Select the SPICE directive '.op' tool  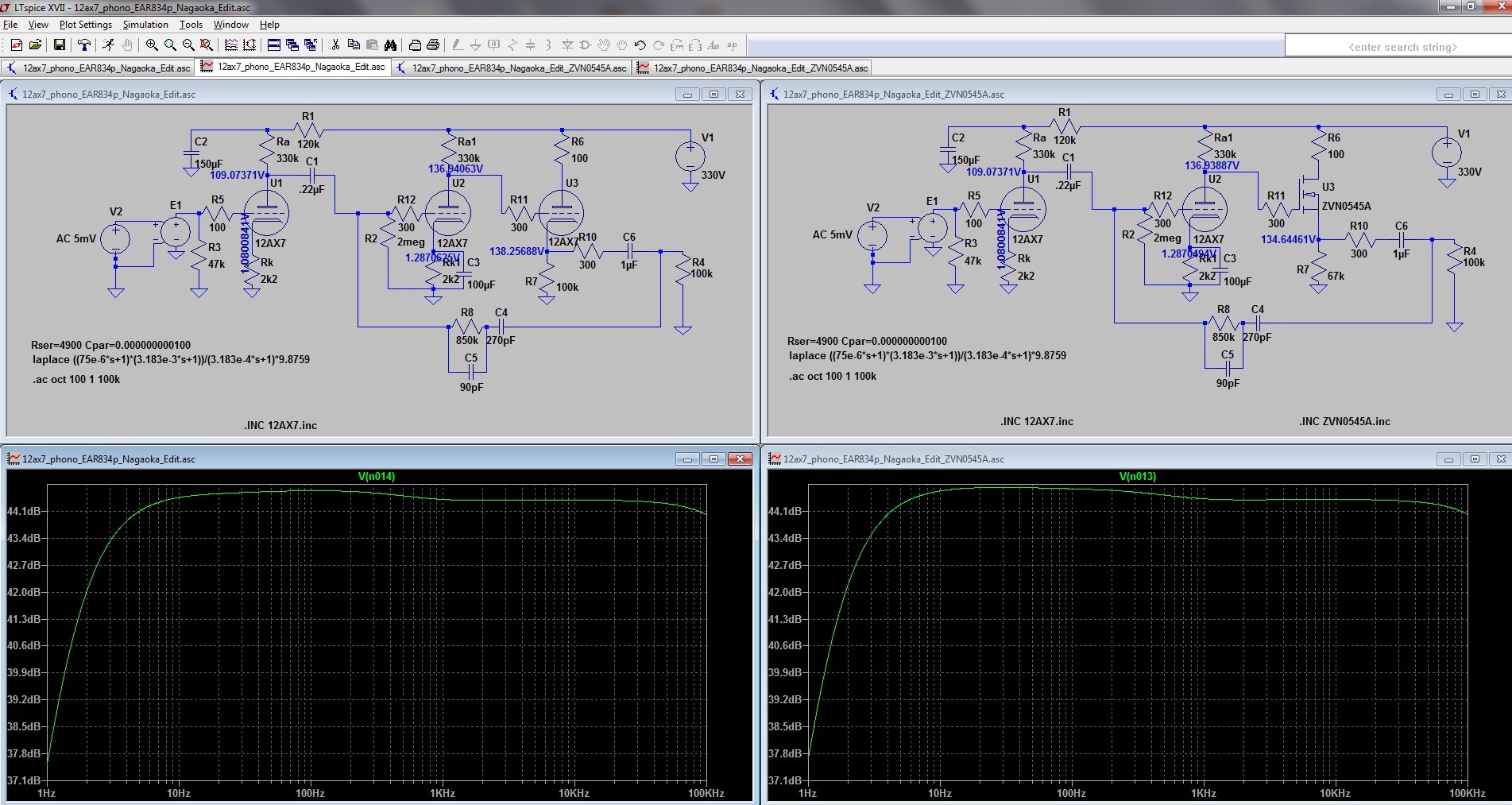point(732,45)
